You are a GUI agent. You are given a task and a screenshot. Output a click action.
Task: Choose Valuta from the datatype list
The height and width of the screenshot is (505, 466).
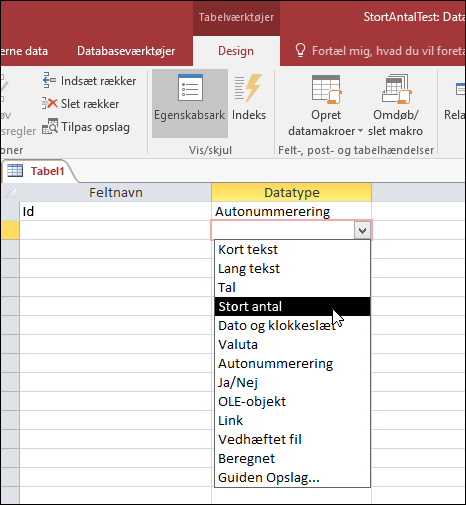tap(292, 344)
